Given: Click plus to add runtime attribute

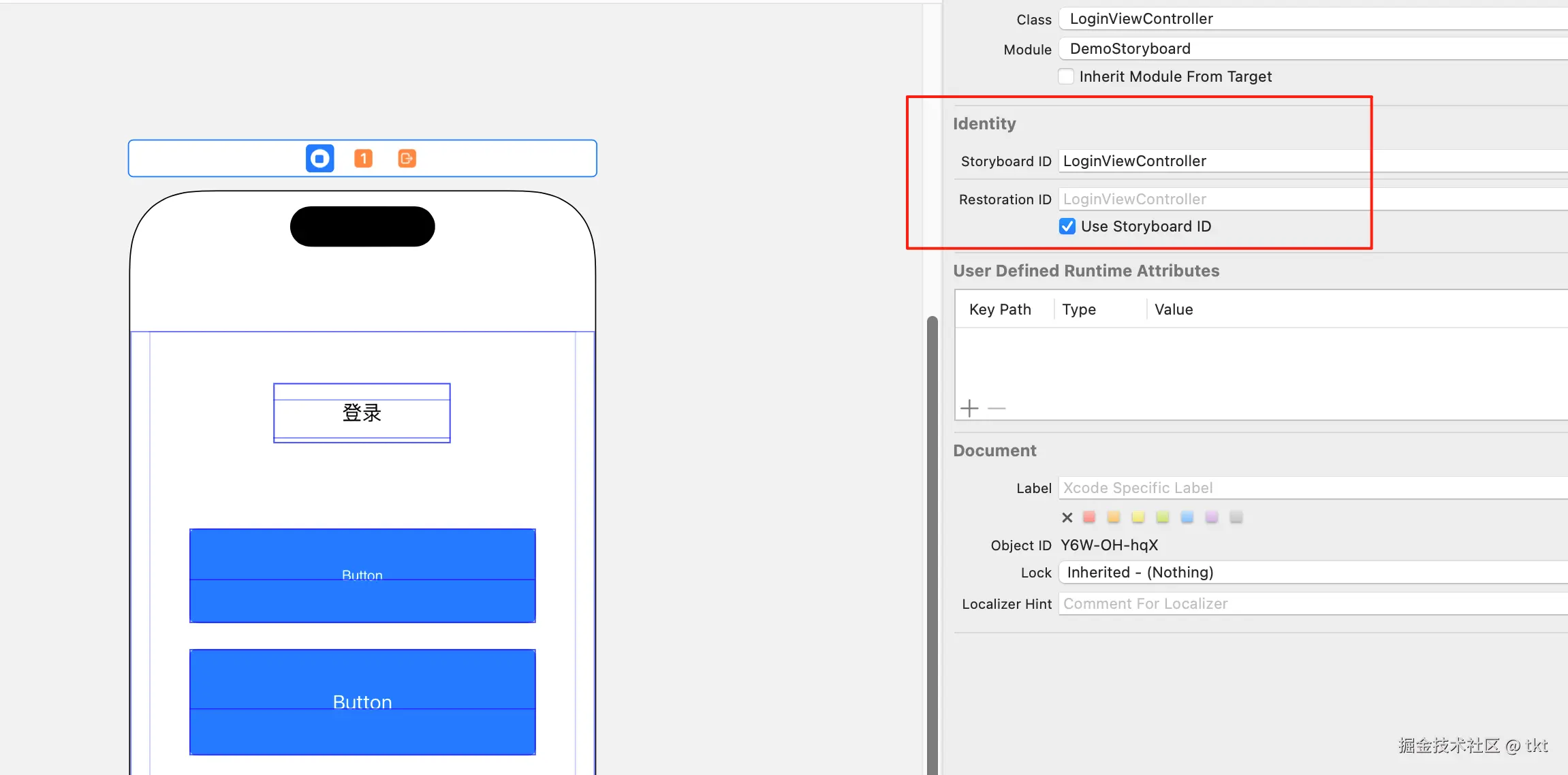Looking at the screenshot, I should point(969,409).
